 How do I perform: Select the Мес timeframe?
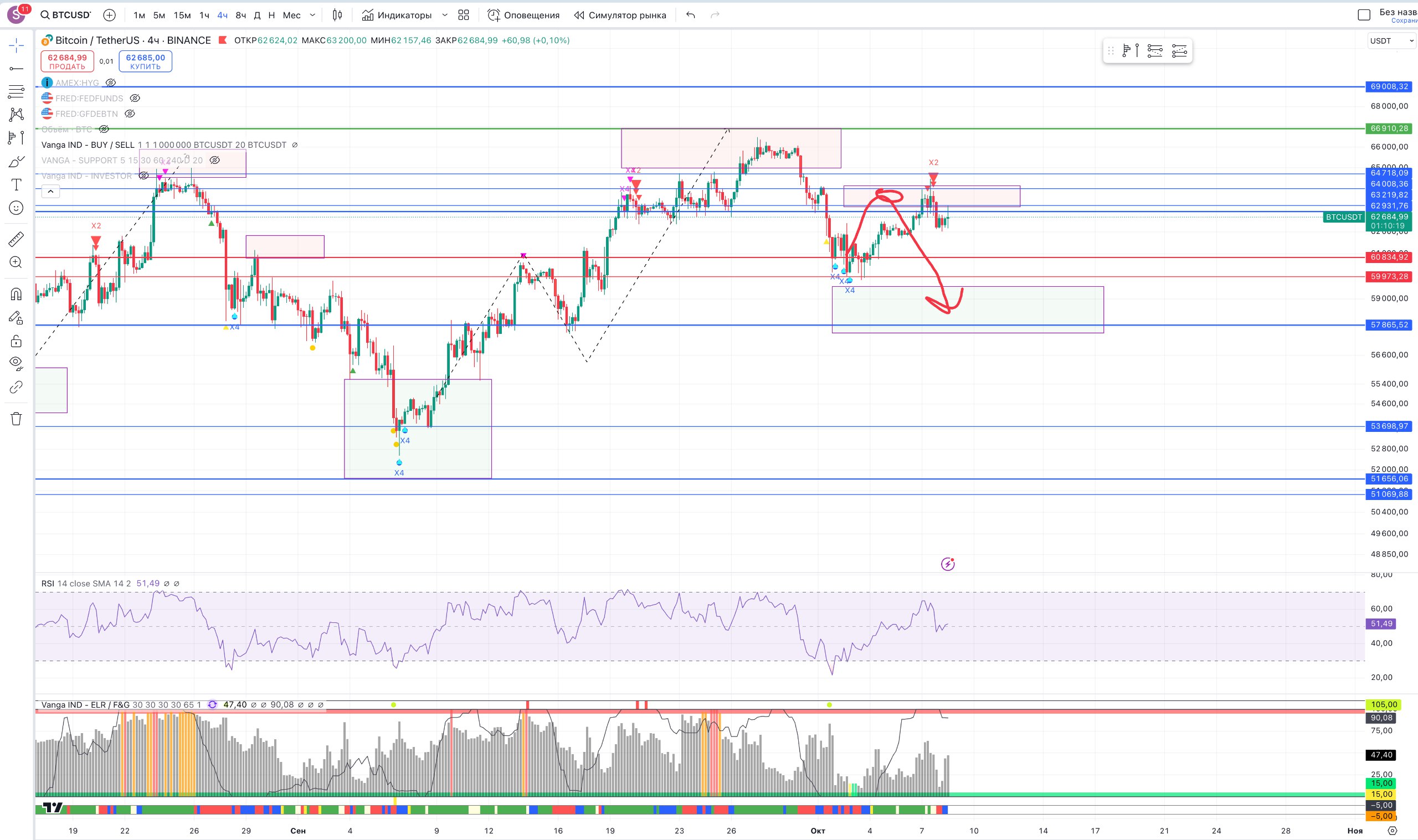291,16
